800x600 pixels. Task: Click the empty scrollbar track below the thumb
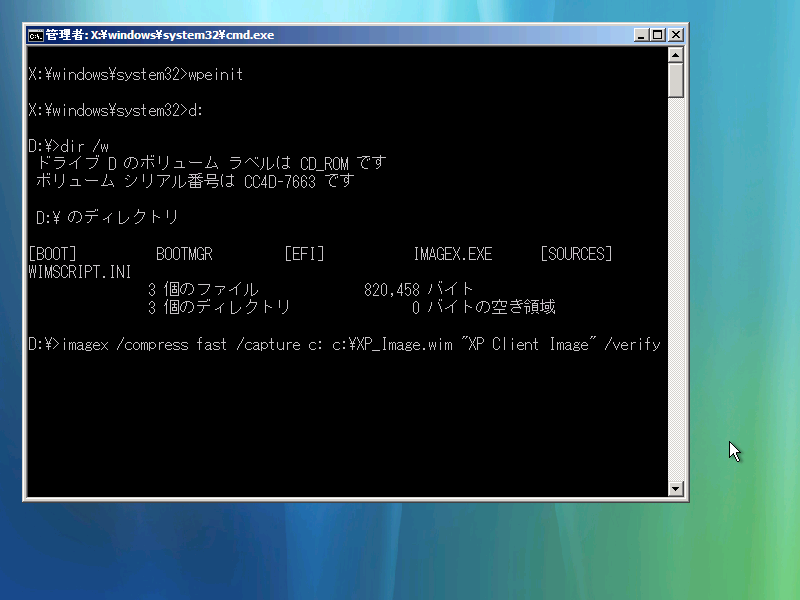676,300
